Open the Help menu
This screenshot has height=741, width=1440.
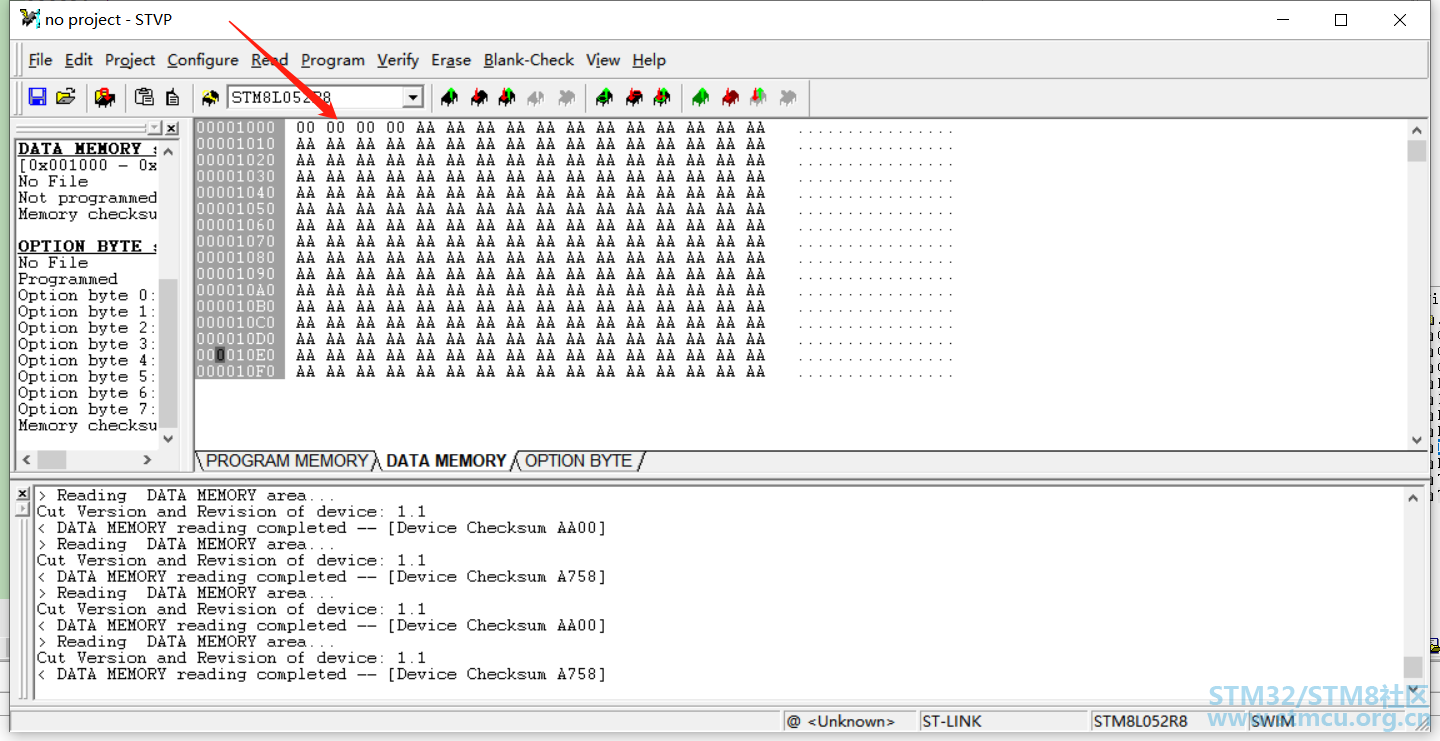(649, 60)
